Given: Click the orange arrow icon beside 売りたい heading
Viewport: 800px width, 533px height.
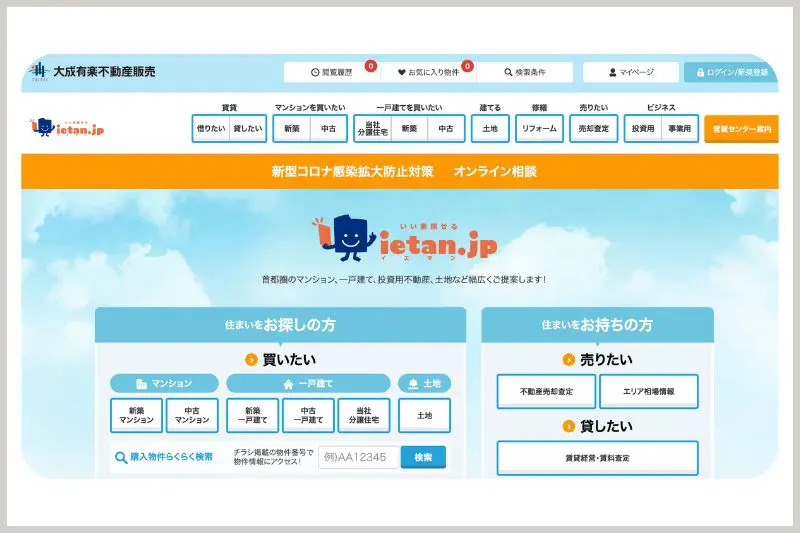Looking at the screenshot, I should tap(568, 360).
